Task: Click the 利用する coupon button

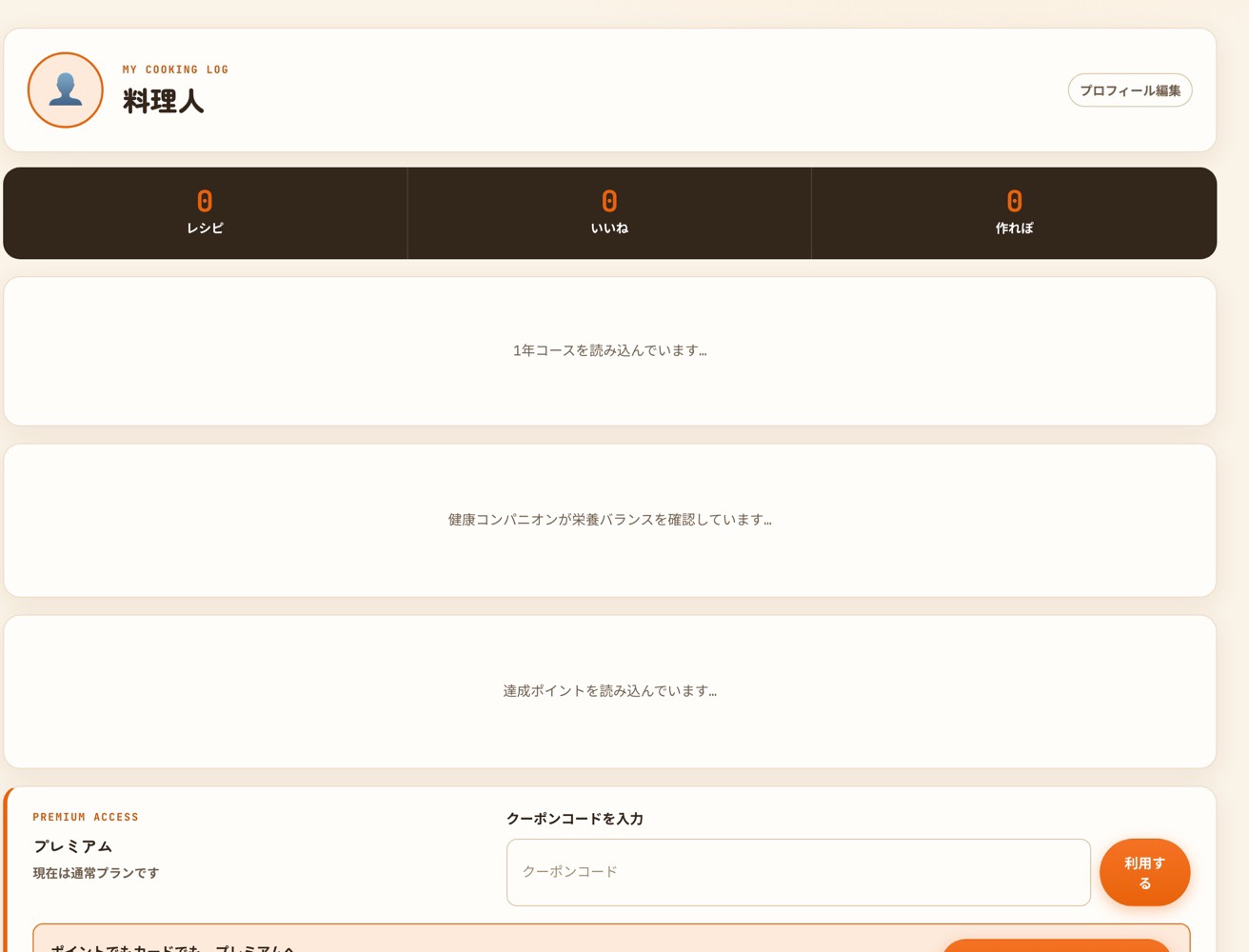Action: pyautogui.click(x=1144, y=872)
